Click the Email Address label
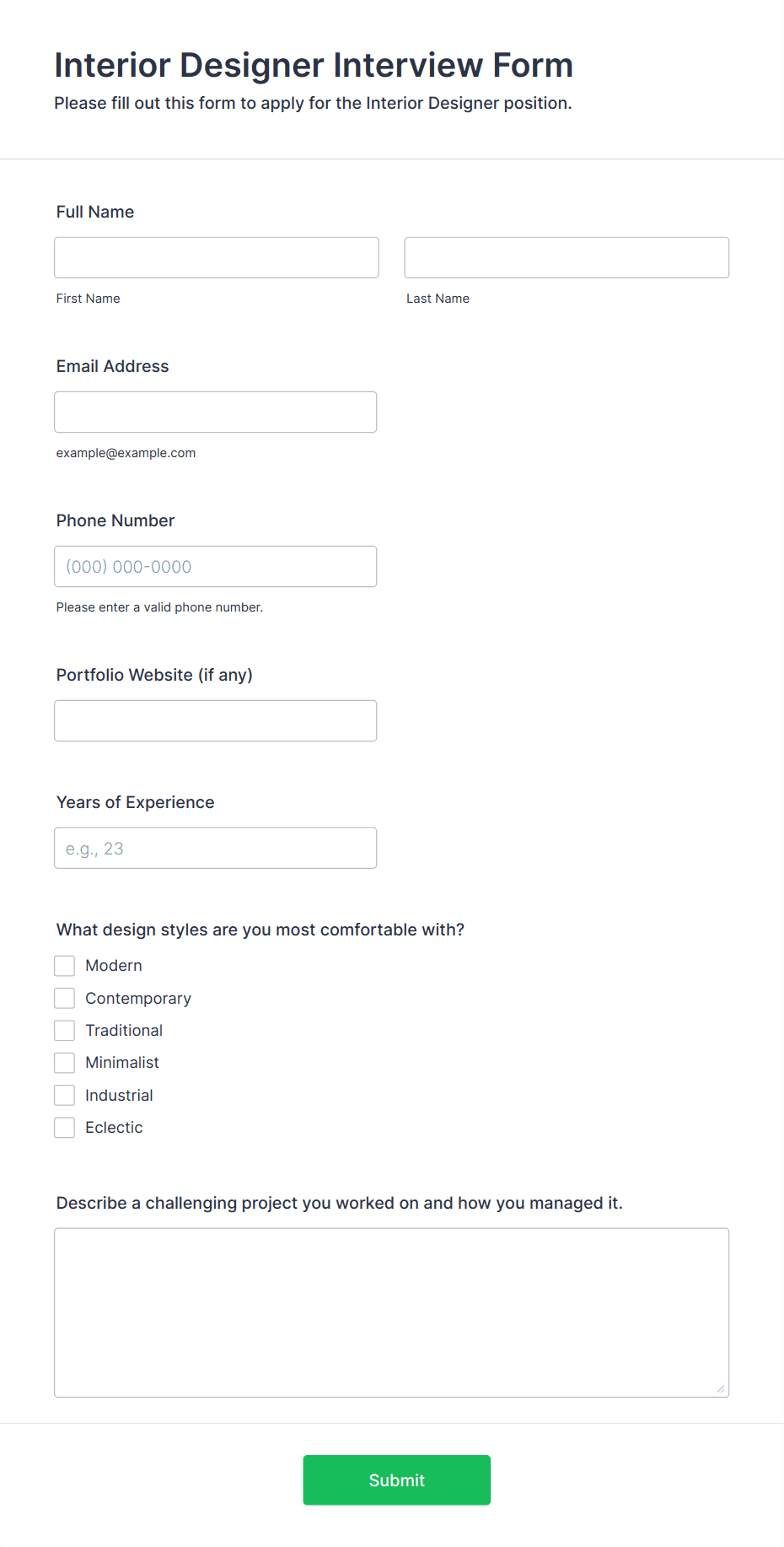 point(113,366)
